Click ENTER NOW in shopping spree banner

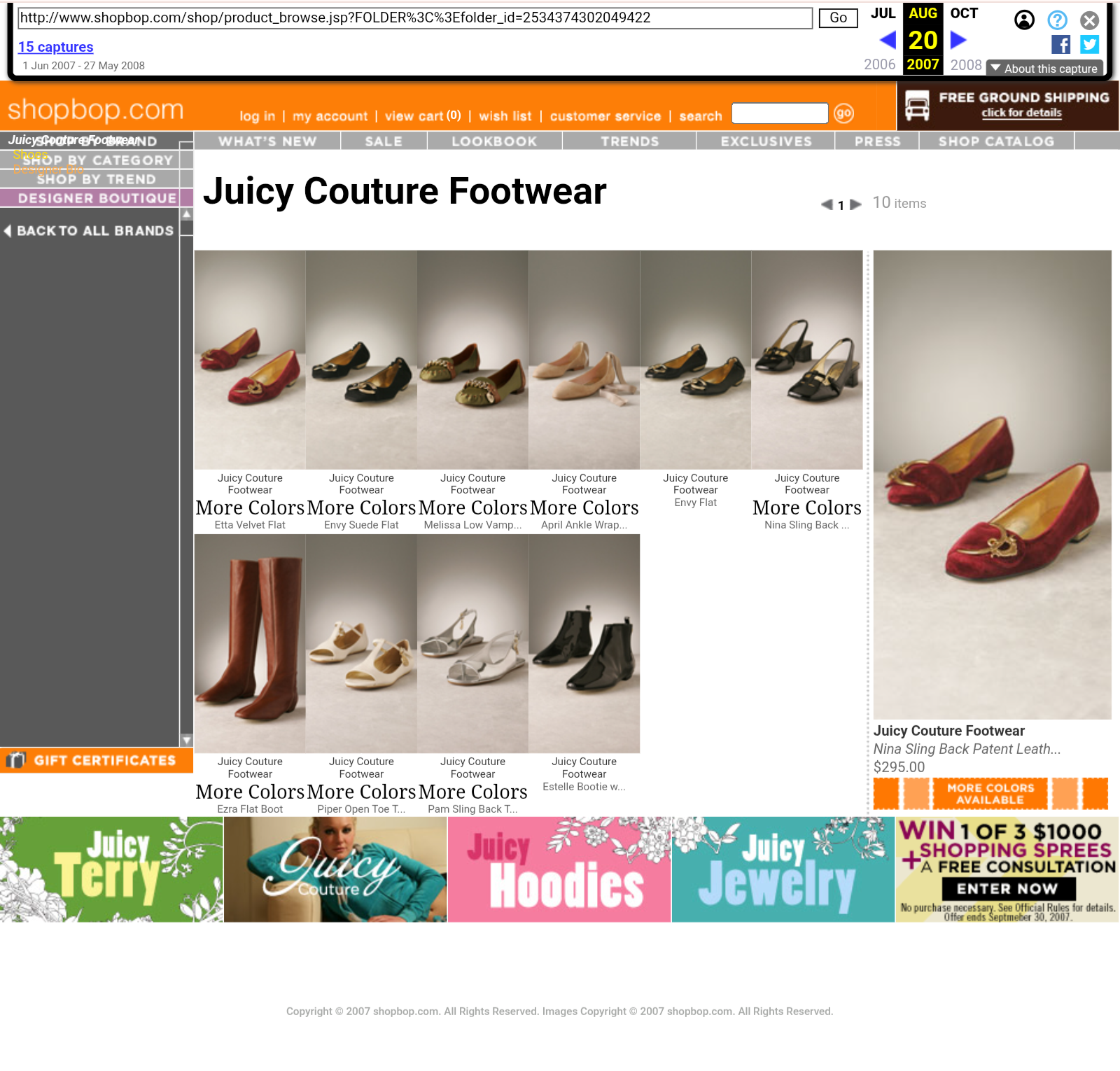click(x=1007, y=888)
